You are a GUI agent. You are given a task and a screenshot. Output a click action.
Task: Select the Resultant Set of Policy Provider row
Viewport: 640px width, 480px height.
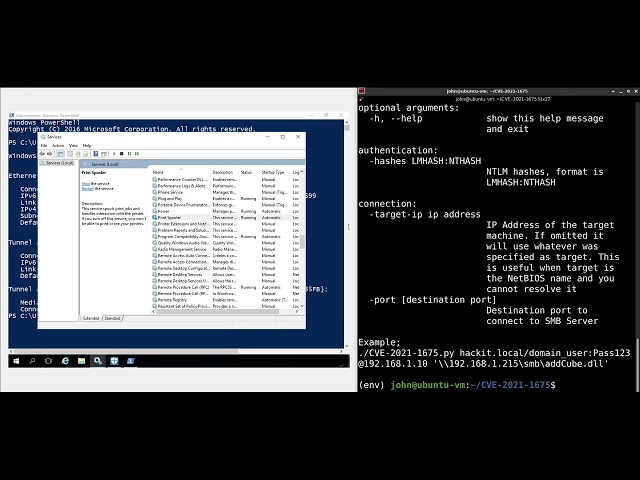(225, 306)
